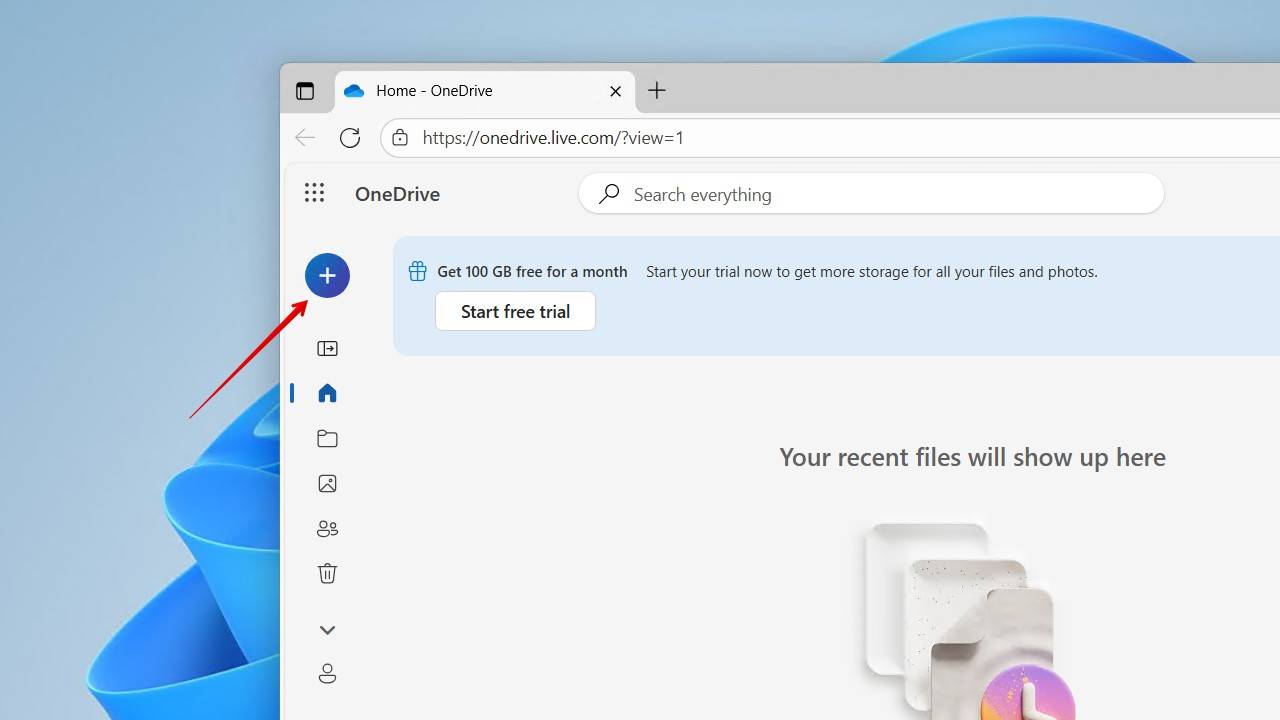Open the Photos section
1280x720 pixels.
click(x=327, y=483)
